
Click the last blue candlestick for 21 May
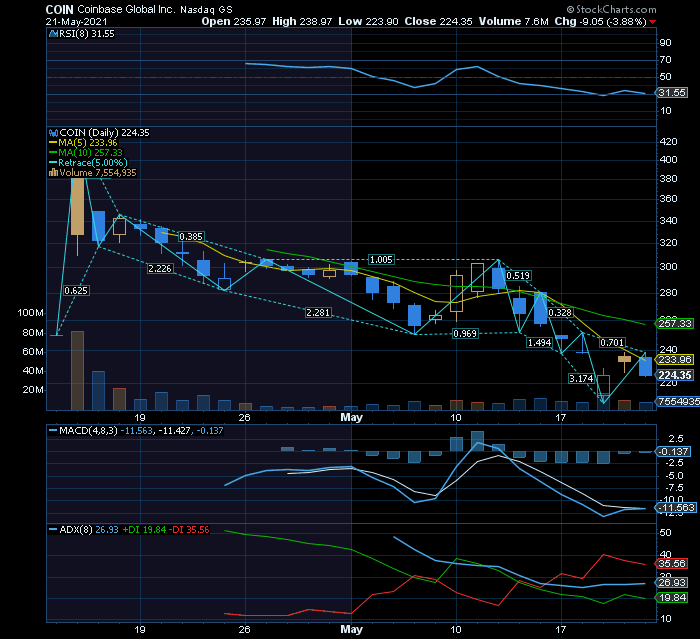tap(646, 365)
